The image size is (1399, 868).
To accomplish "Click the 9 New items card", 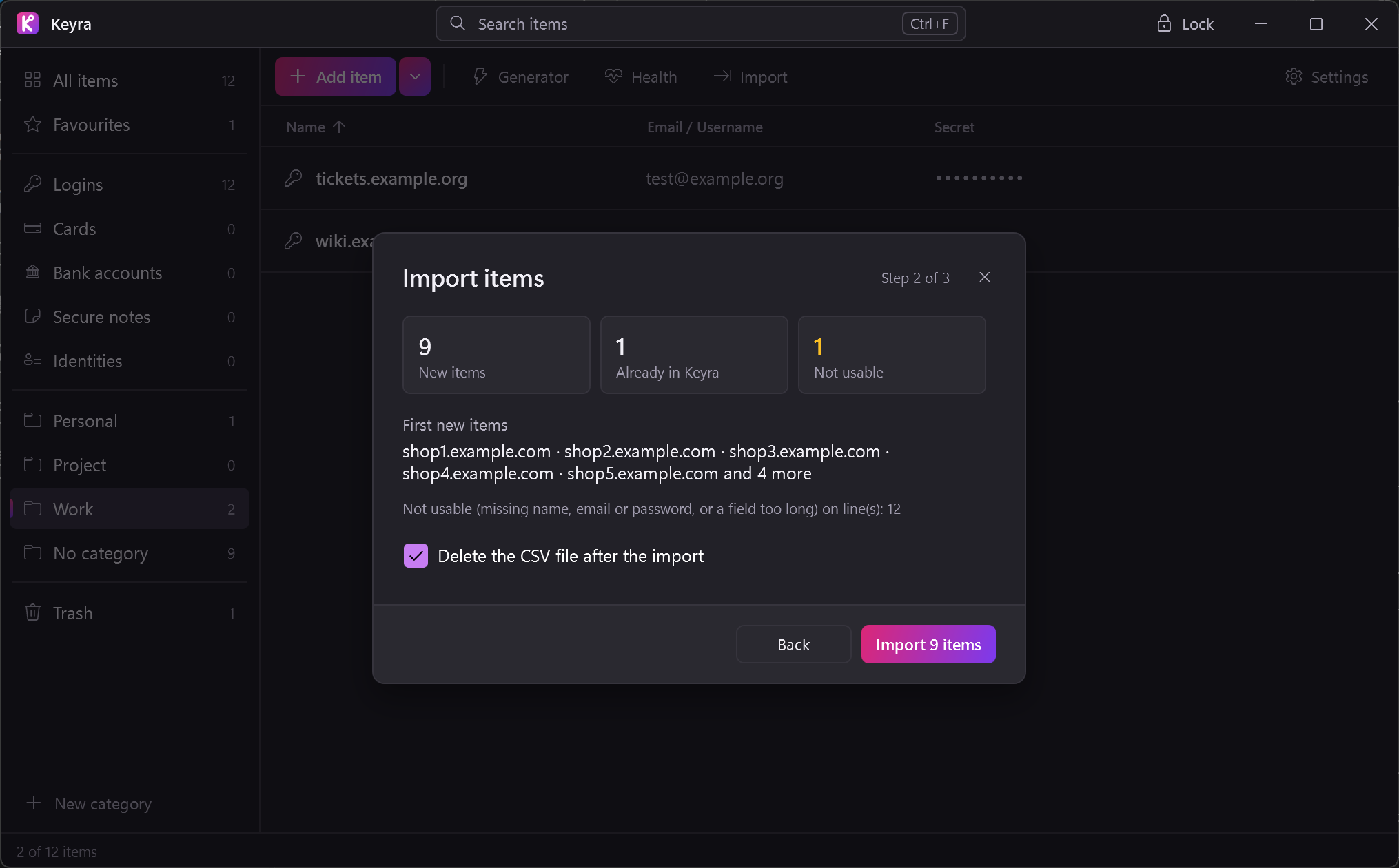I will point(496,355).
